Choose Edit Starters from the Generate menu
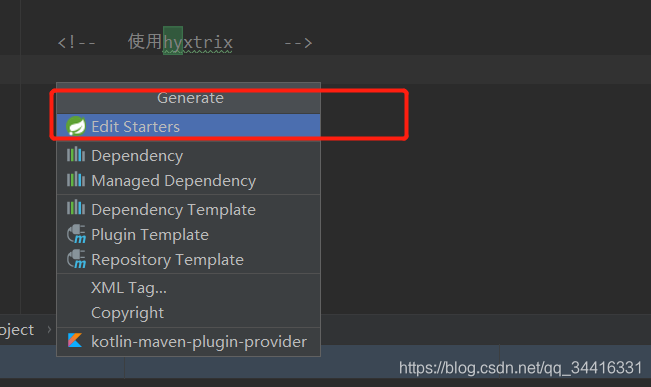The height and width of the screenshot is (387, 651). pyautogui.click(x=188, y=126)
